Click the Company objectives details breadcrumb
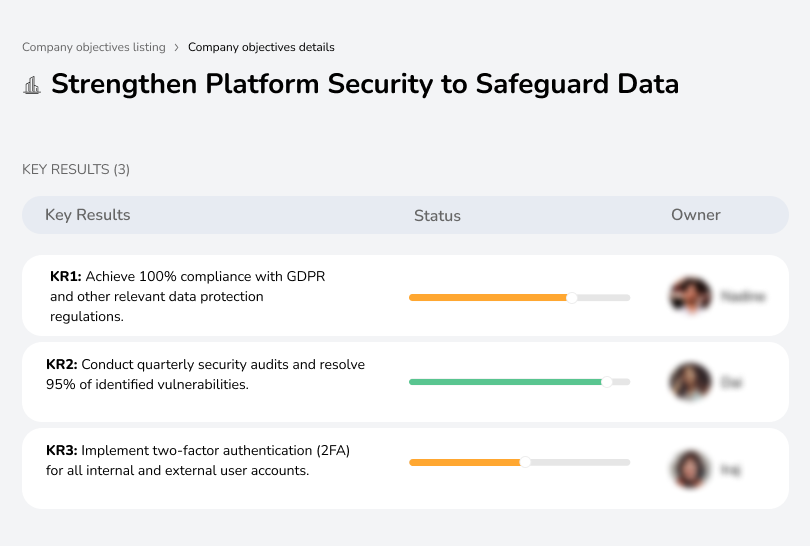810x546 pixels. (261, 47)
